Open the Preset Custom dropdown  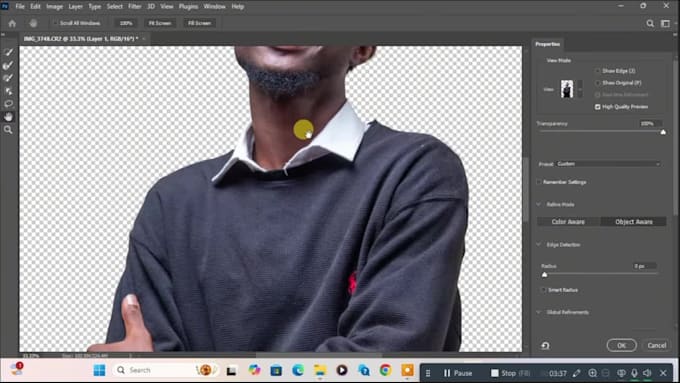click(x=608, y=164)
